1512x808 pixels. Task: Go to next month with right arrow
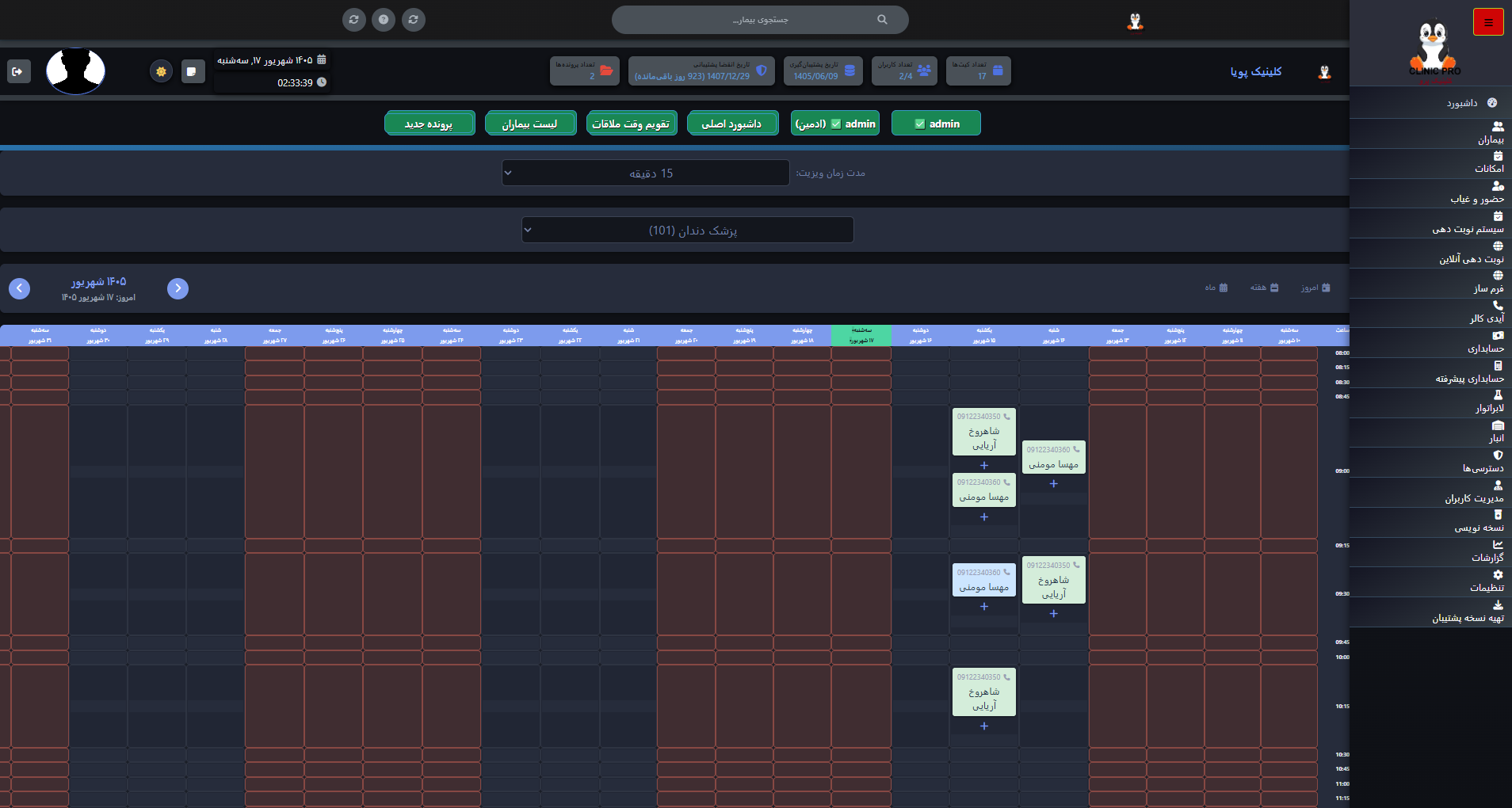178,288
